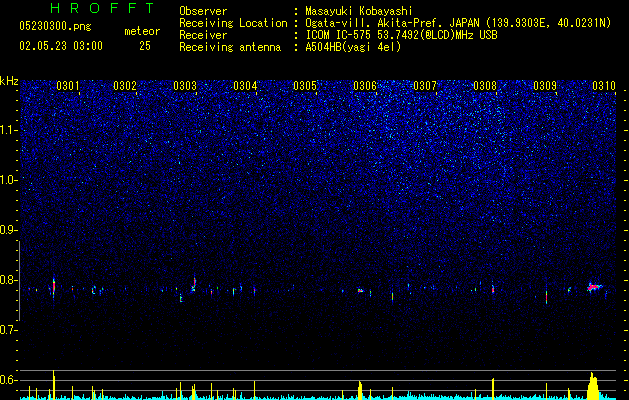The image size is (629, 400).
Task: Click the 1.0 kHz axis label
Action: (8, 180)
